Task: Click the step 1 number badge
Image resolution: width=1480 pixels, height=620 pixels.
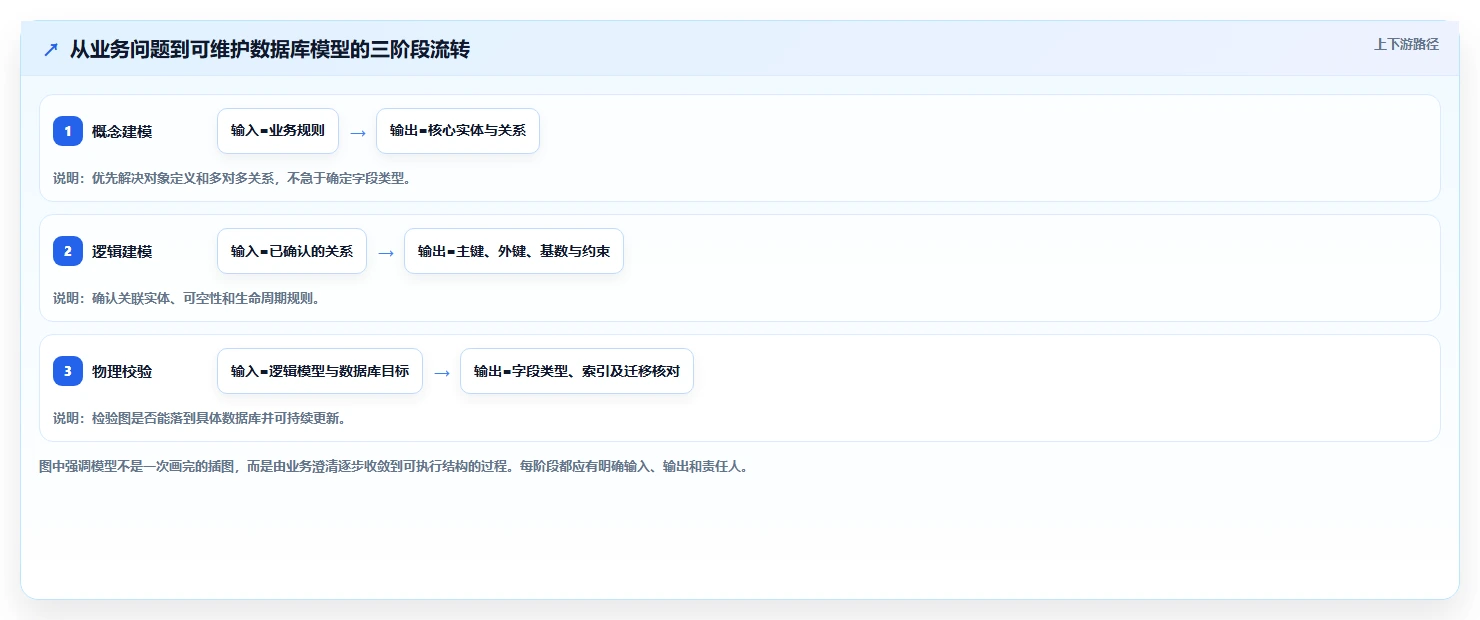Action: click(68, 131)
